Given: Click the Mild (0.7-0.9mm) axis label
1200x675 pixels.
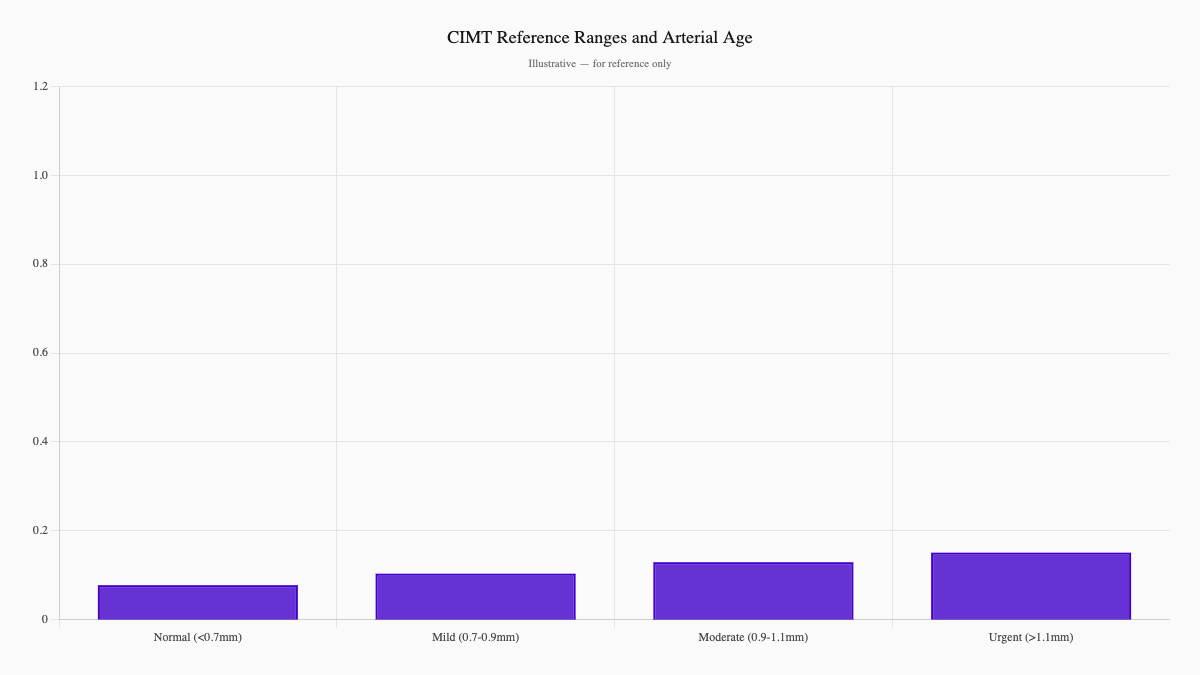Looking at the screenshot, I should coord(475,637).
